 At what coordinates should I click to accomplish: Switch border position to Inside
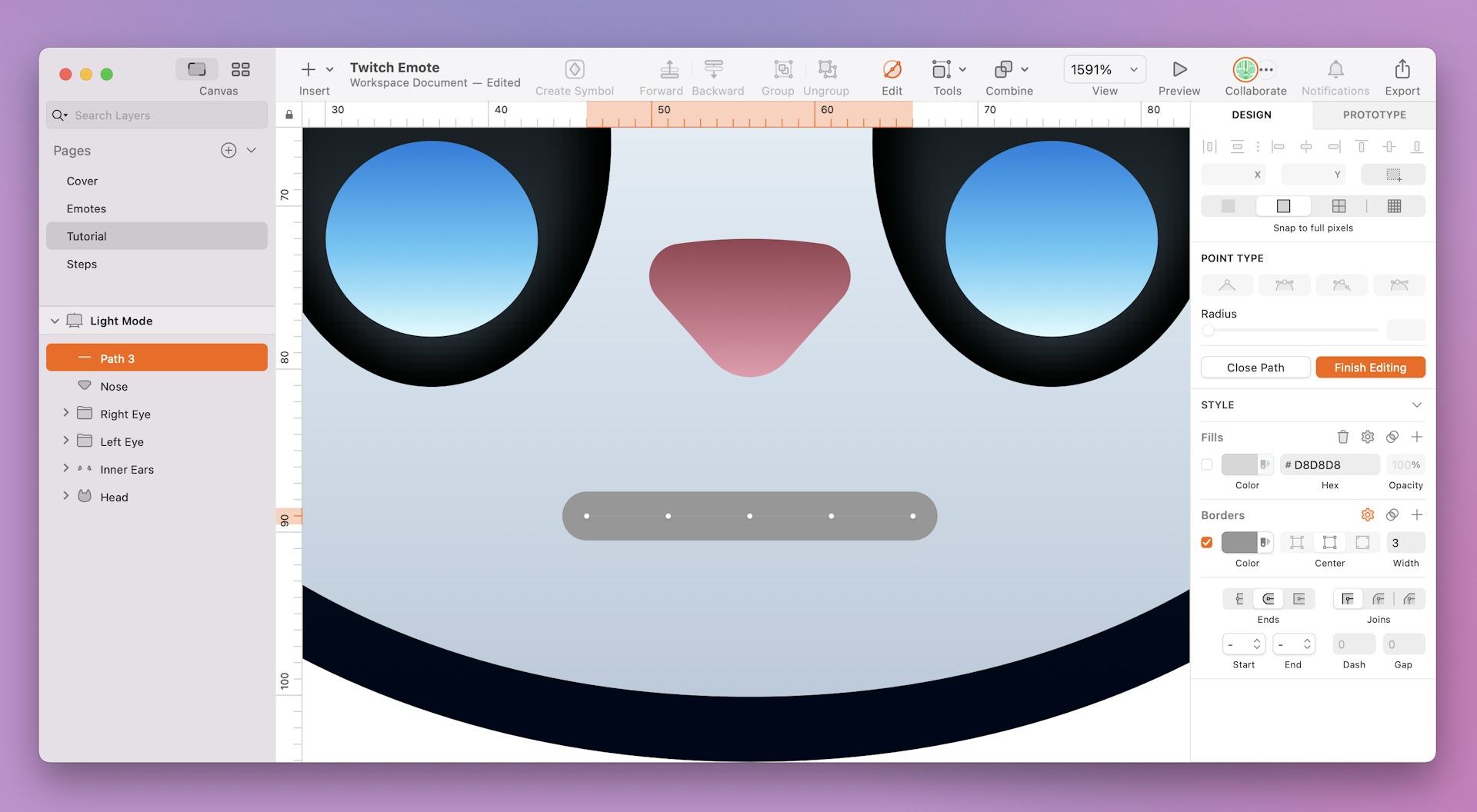click(x=1296, y=542)
